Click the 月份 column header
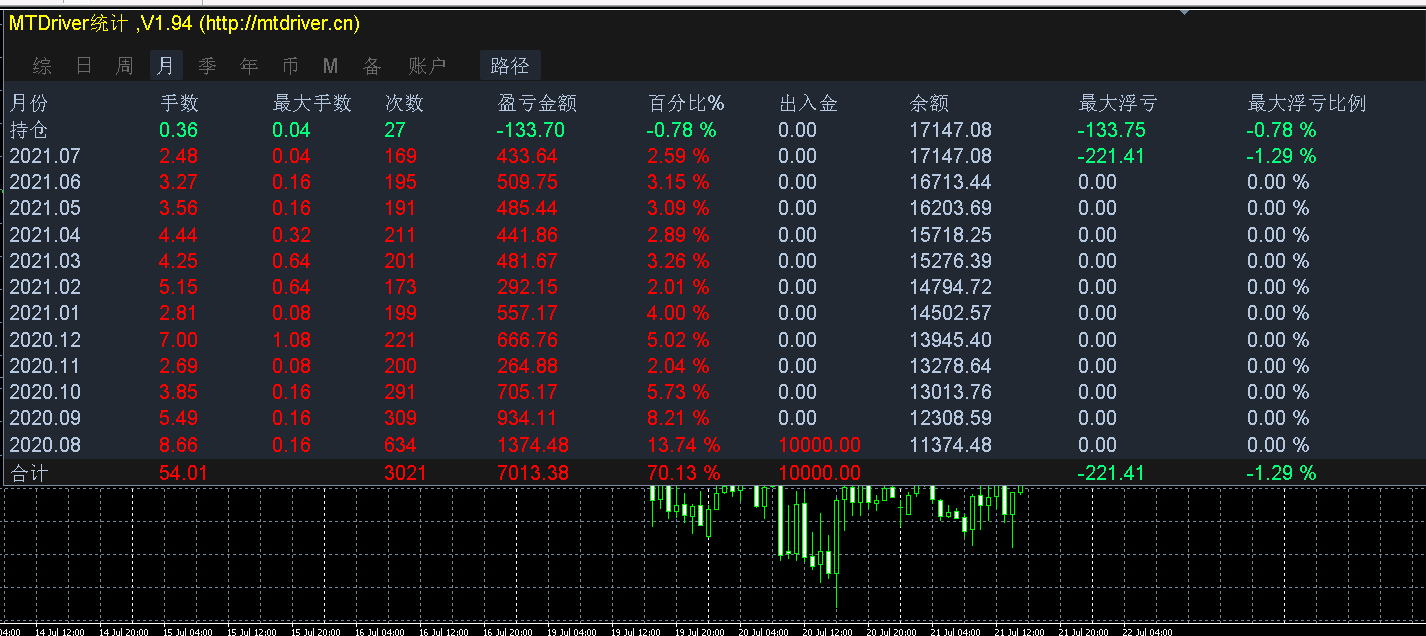Viewport: 1426px width, 636px height. point(29,103)
